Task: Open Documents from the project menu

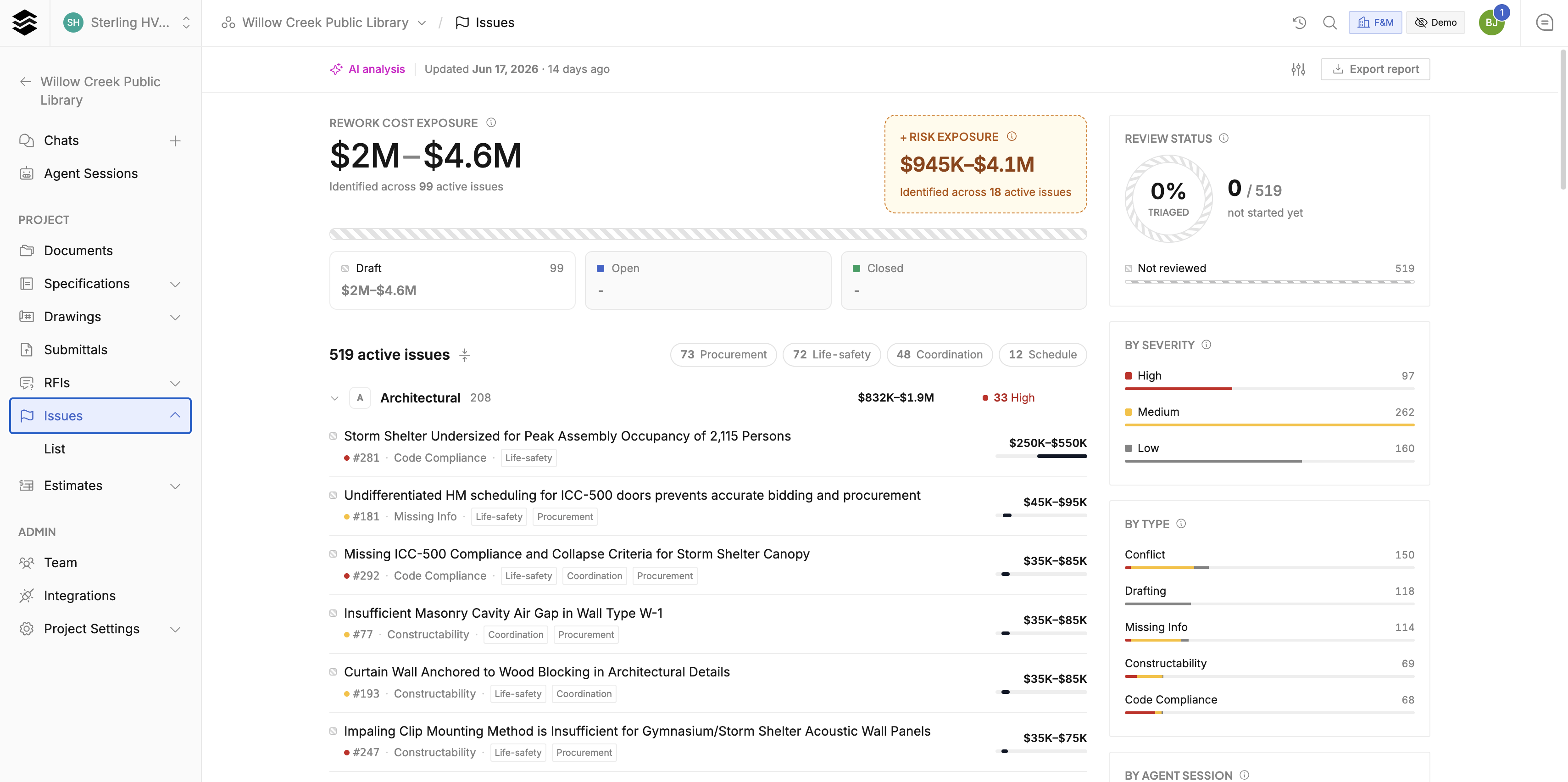Action: (100, 250)
